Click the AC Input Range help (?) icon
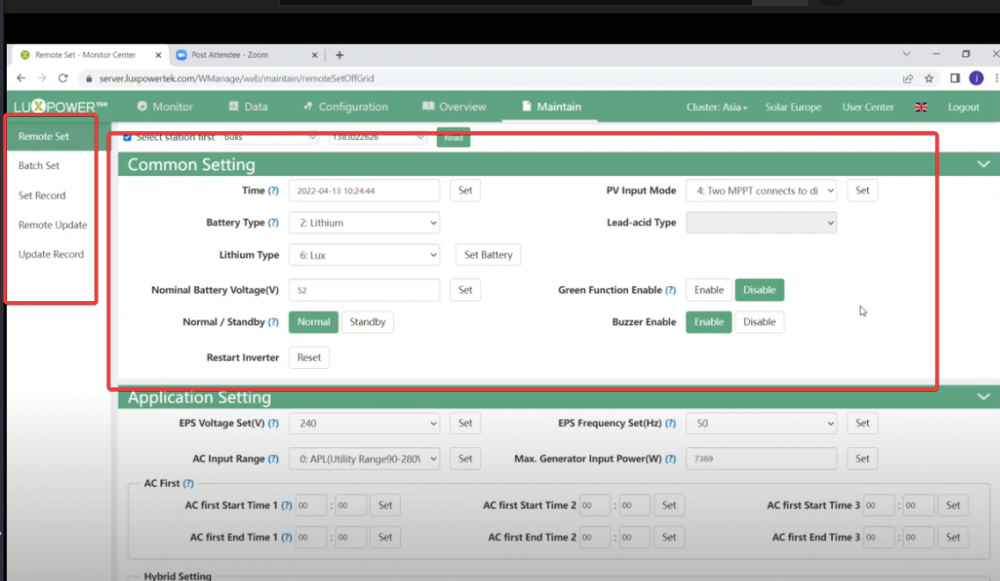Image resolution: width=1000 pixels, height=581 pixels. [x=273, y=459]
